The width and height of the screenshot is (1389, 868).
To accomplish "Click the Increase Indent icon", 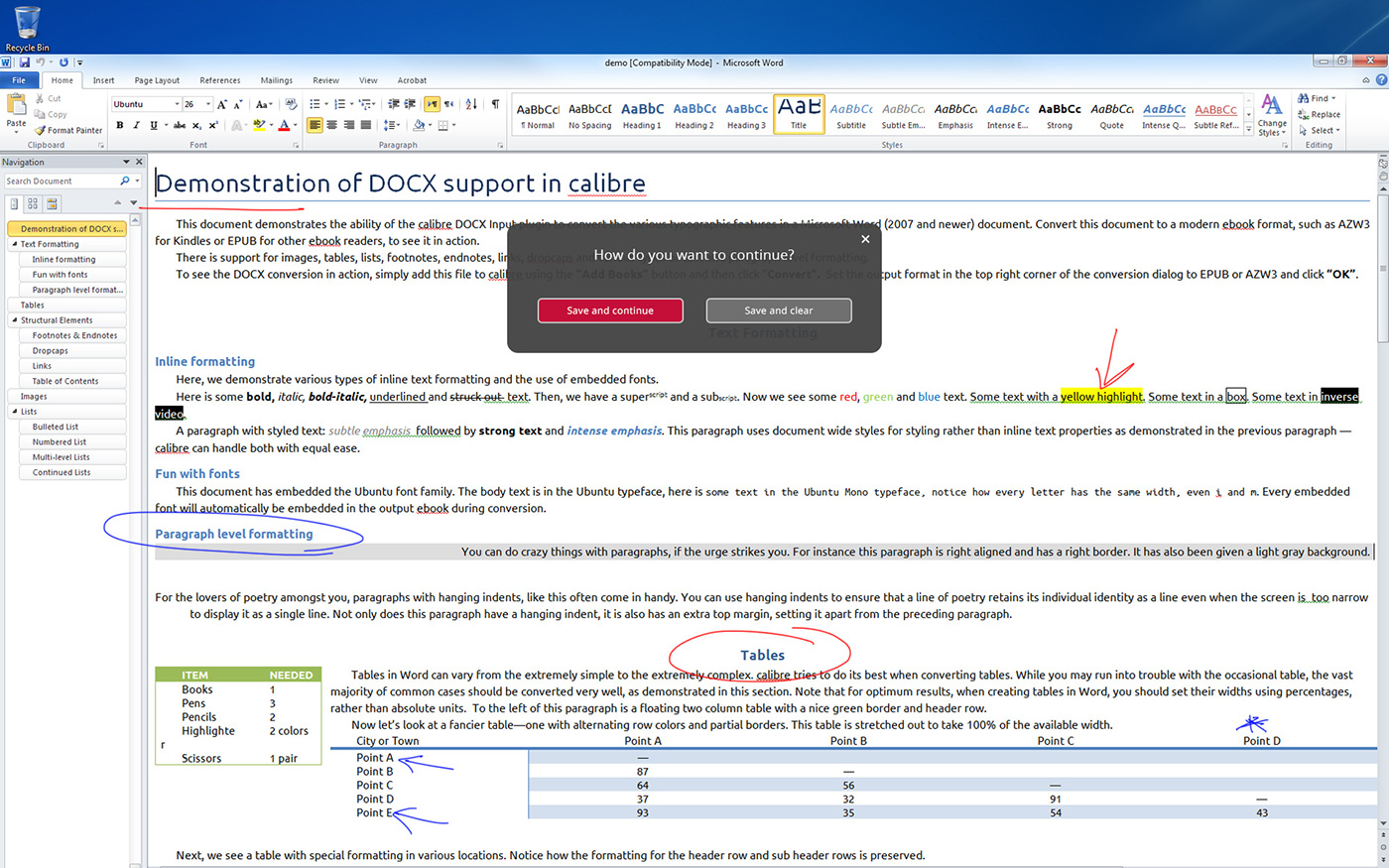I will [x=410, y=104].
